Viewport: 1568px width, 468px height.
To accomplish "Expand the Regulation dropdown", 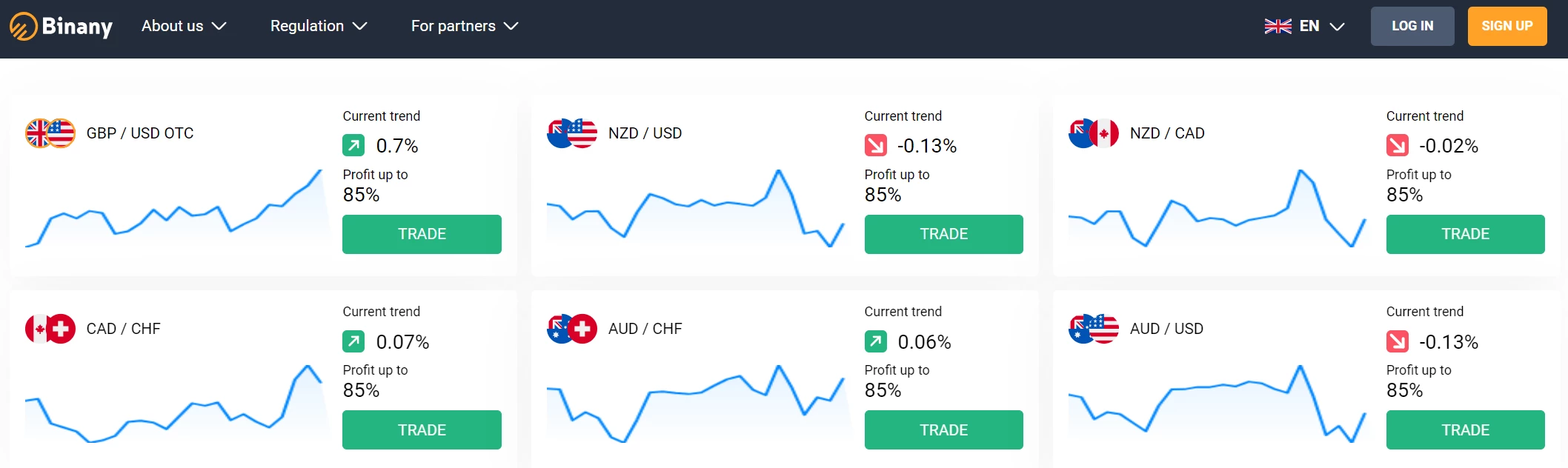I will click(x=319, y=26).
